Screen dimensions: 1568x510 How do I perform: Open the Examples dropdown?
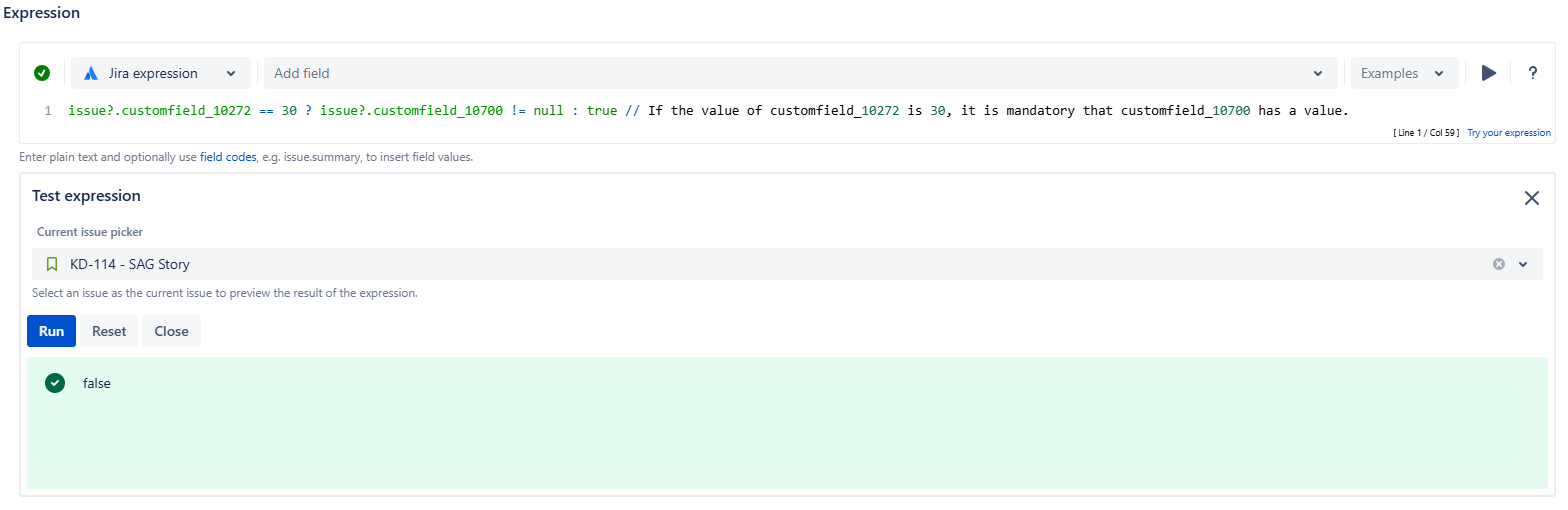click(x=1404, y=73)
